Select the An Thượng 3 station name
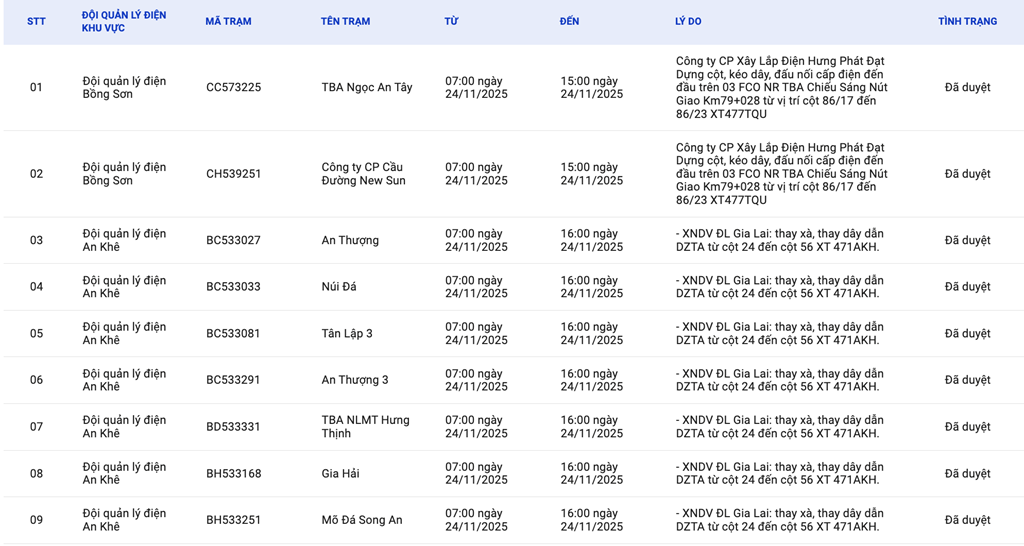Image resolution: width=1024 pixels, height=546 pixels. pos(355,380)
